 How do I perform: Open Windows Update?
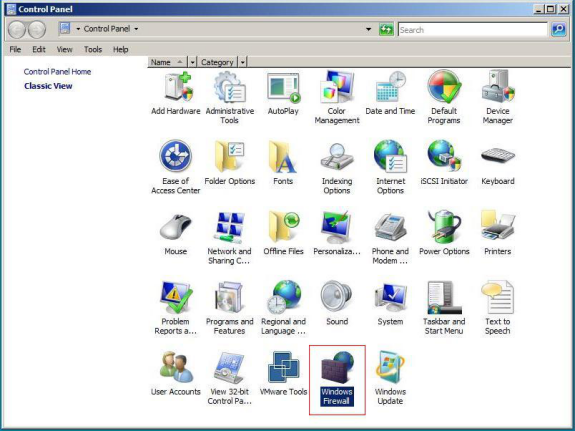coord(390,378)
